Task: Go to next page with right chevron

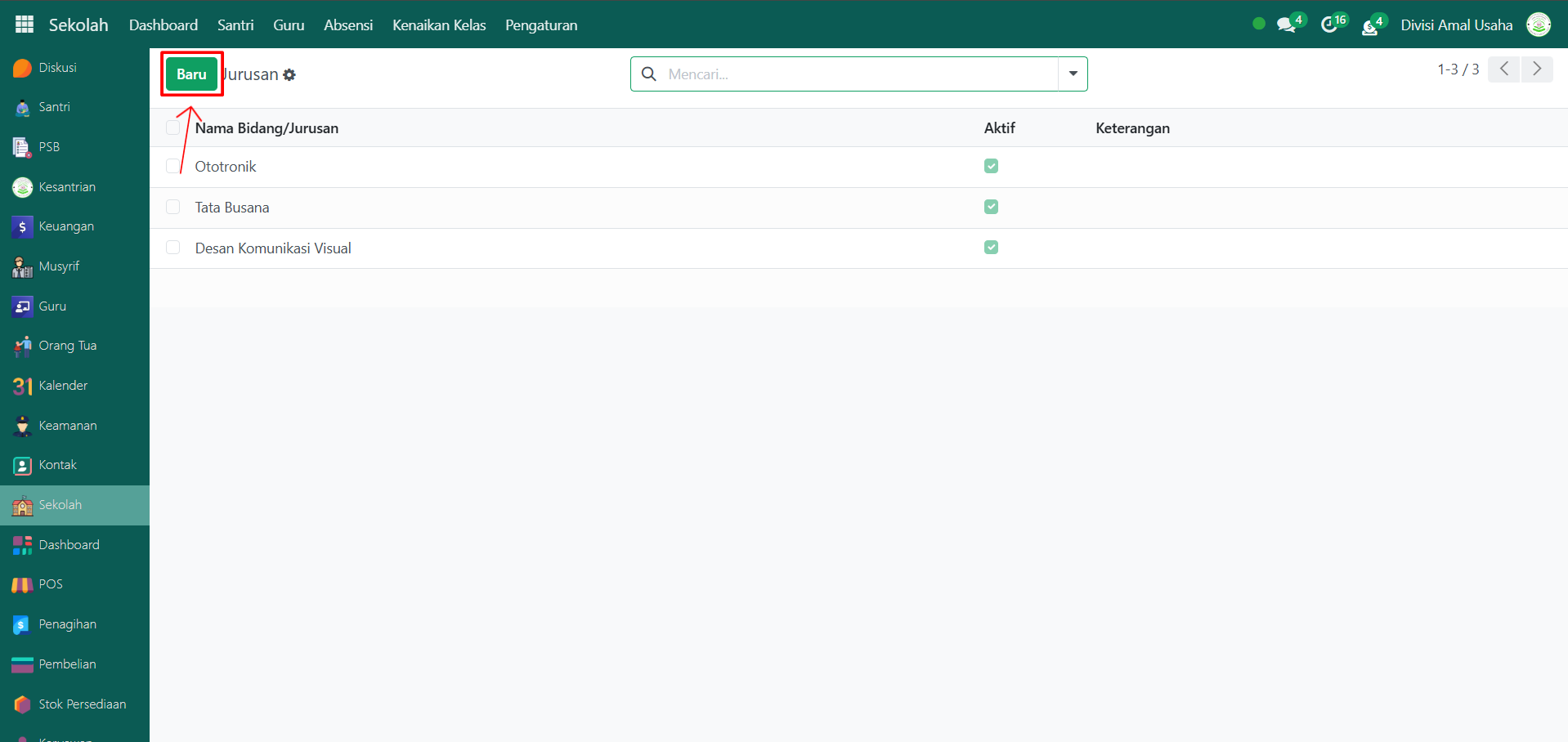Action: (1537, 69)
